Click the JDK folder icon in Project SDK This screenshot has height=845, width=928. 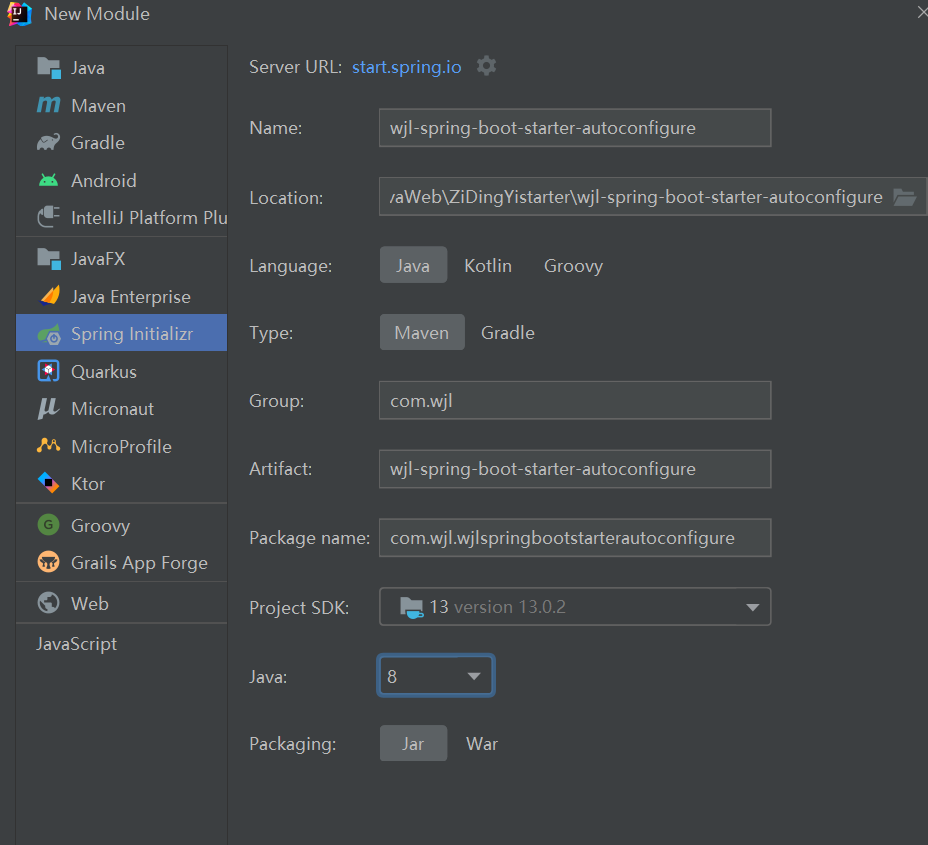coord(411,607)
